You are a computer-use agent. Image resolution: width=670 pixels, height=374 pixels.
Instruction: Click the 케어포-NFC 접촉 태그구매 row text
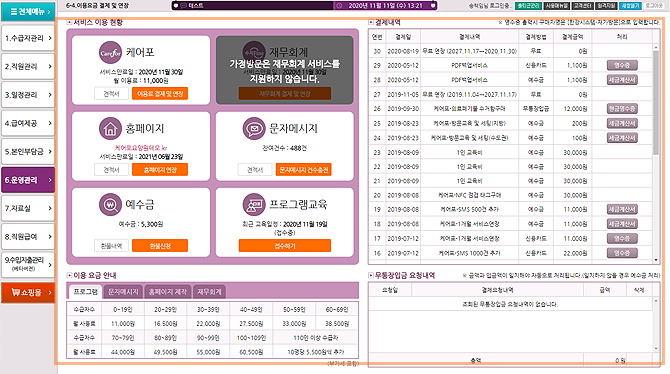pyautogui.click(x=470, y=195)
